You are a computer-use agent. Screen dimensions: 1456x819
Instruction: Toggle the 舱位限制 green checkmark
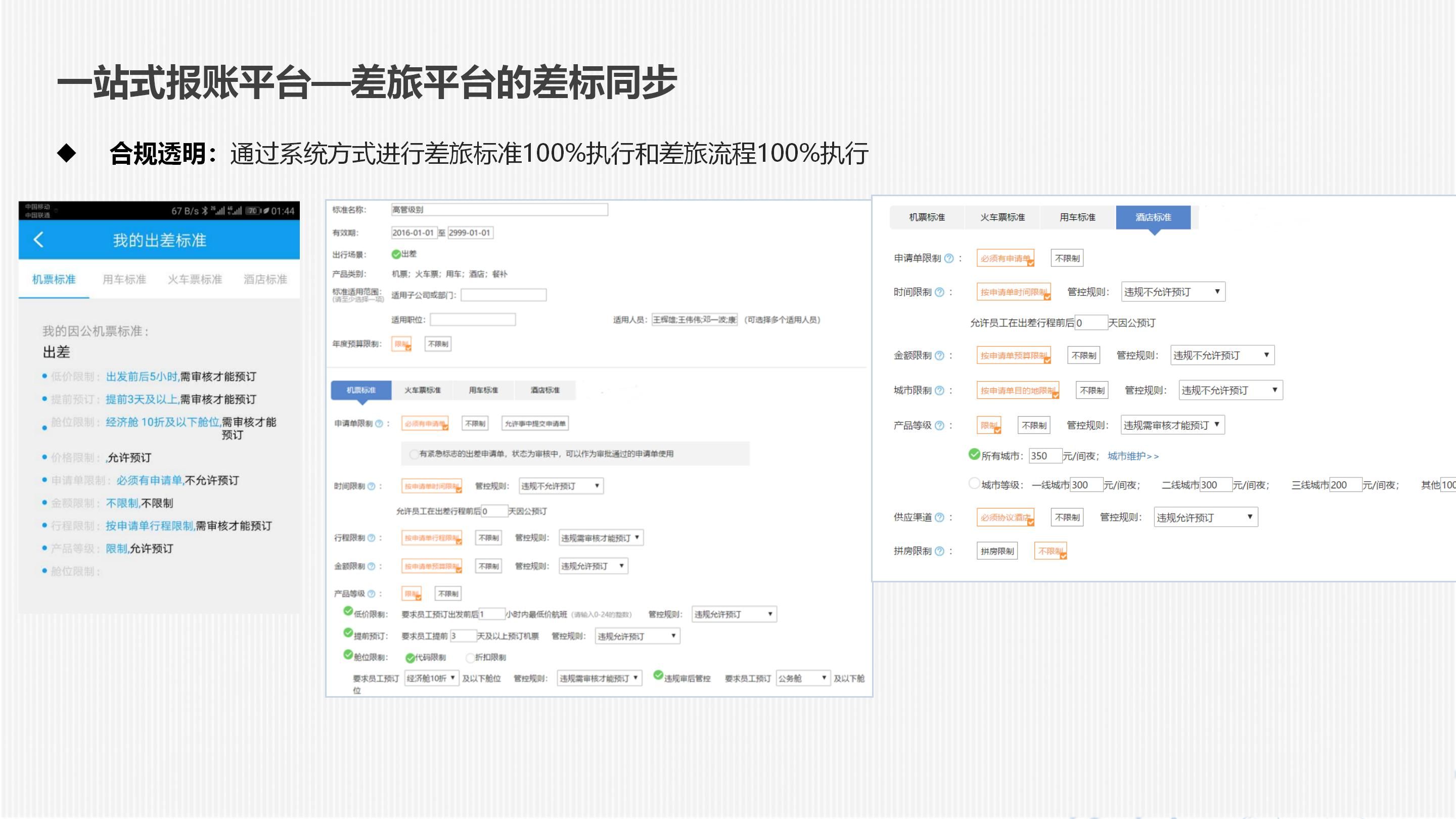(348, 655)
